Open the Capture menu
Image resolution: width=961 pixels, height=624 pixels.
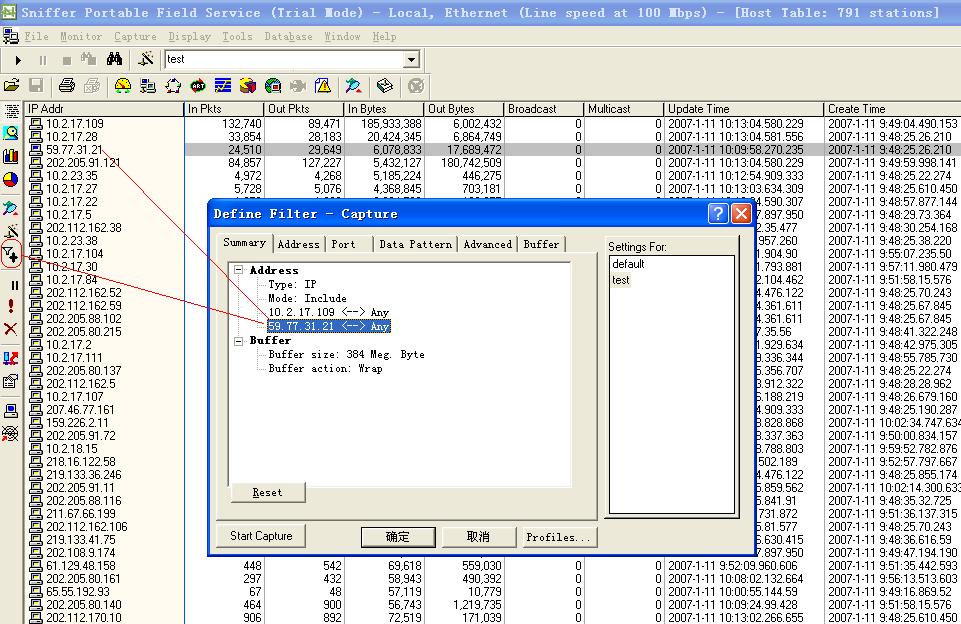click(135, 36)
